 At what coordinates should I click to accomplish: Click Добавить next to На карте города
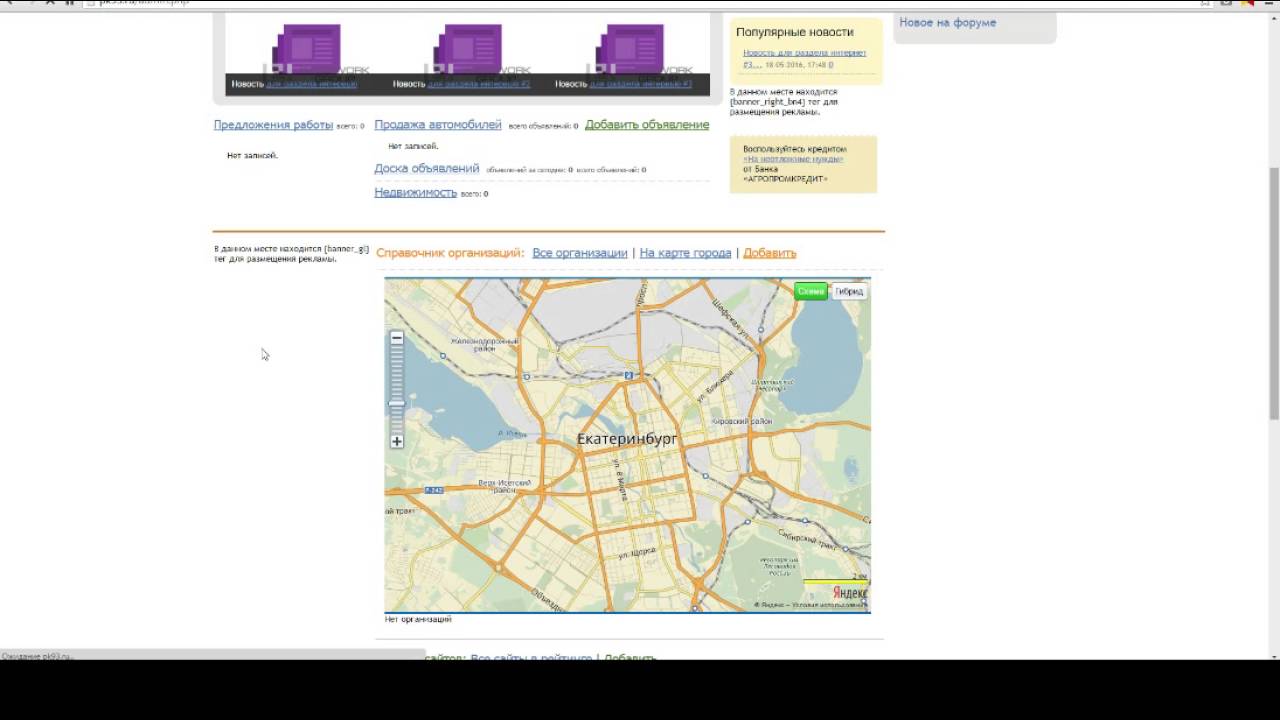[x=770, y=253]
